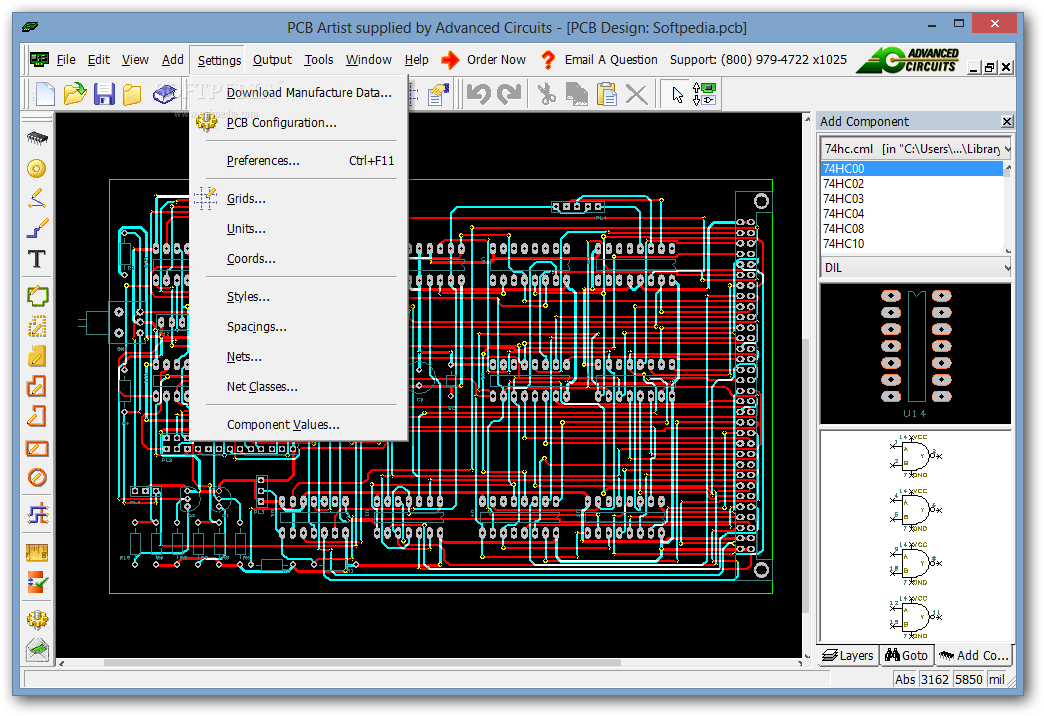Open the library dropdown 74hc.cml
This screenshot has height=716, width=1044.
point(915,149)
